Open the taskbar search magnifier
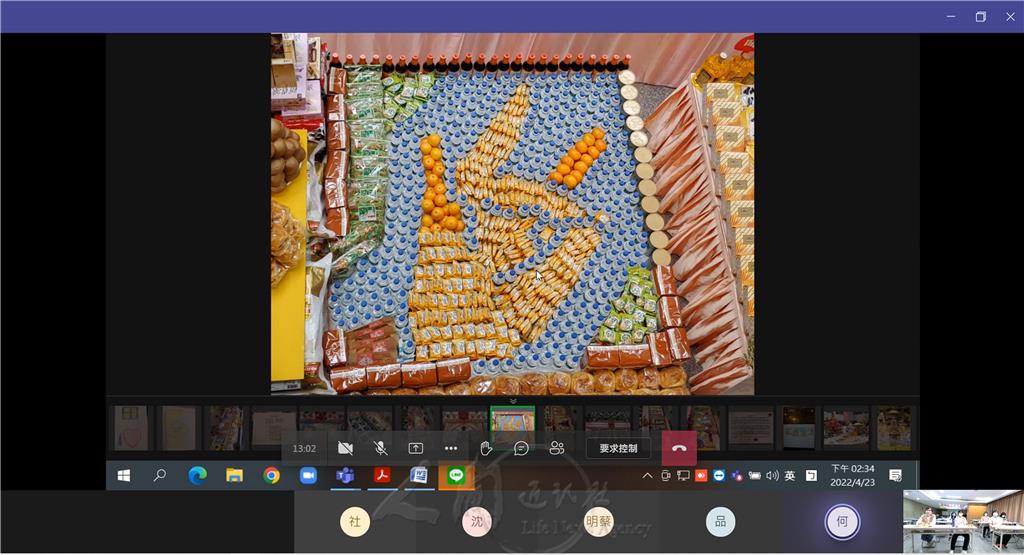The height and width of the screenshot is (555, 1024). pyautogui.click(x=159, y=476)
